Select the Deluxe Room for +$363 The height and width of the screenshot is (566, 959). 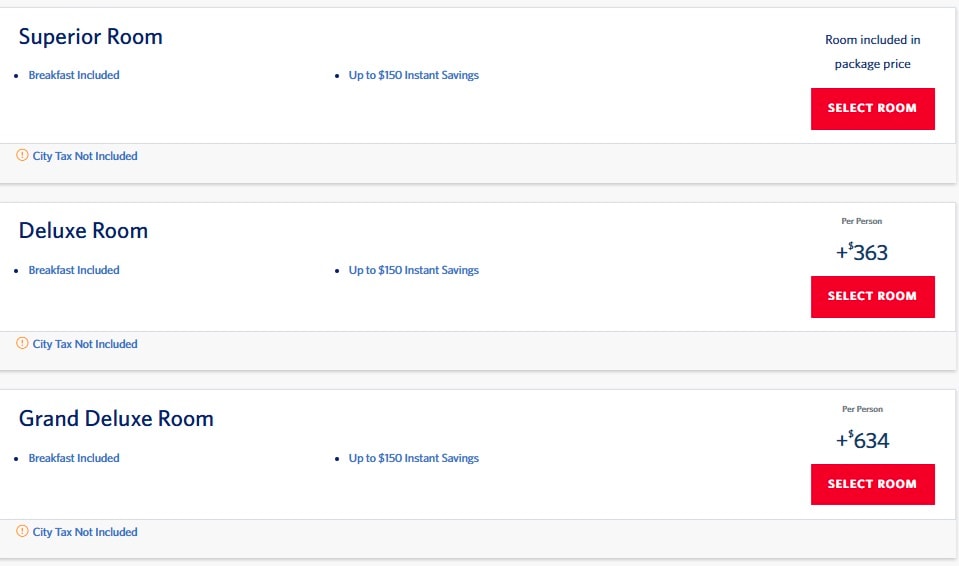873,297
